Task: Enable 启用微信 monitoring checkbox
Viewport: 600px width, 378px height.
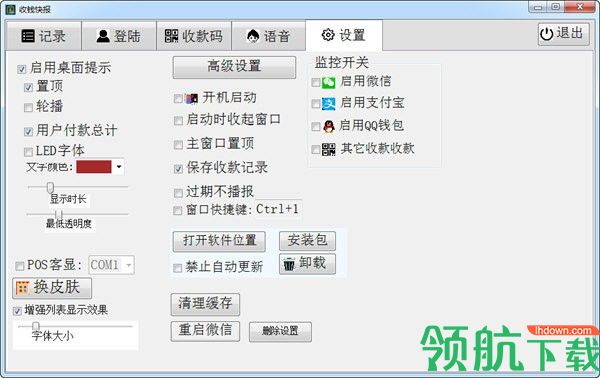Action: 316,82
